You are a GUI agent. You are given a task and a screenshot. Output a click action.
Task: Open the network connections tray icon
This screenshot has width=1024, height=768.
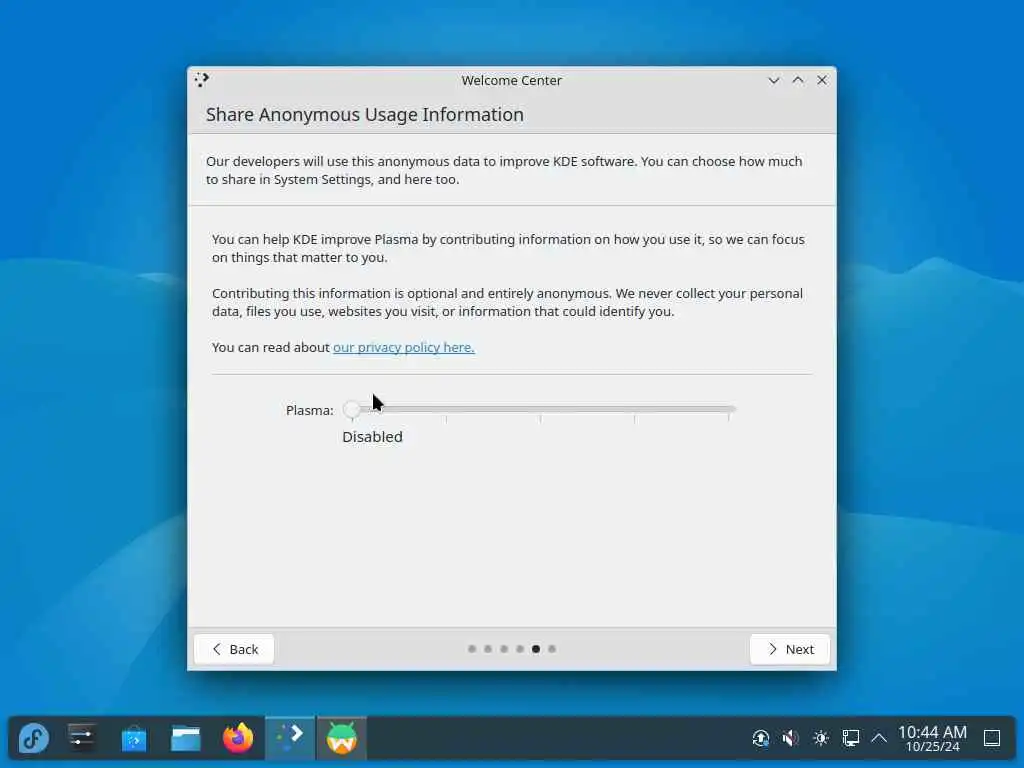coord(850,739)
